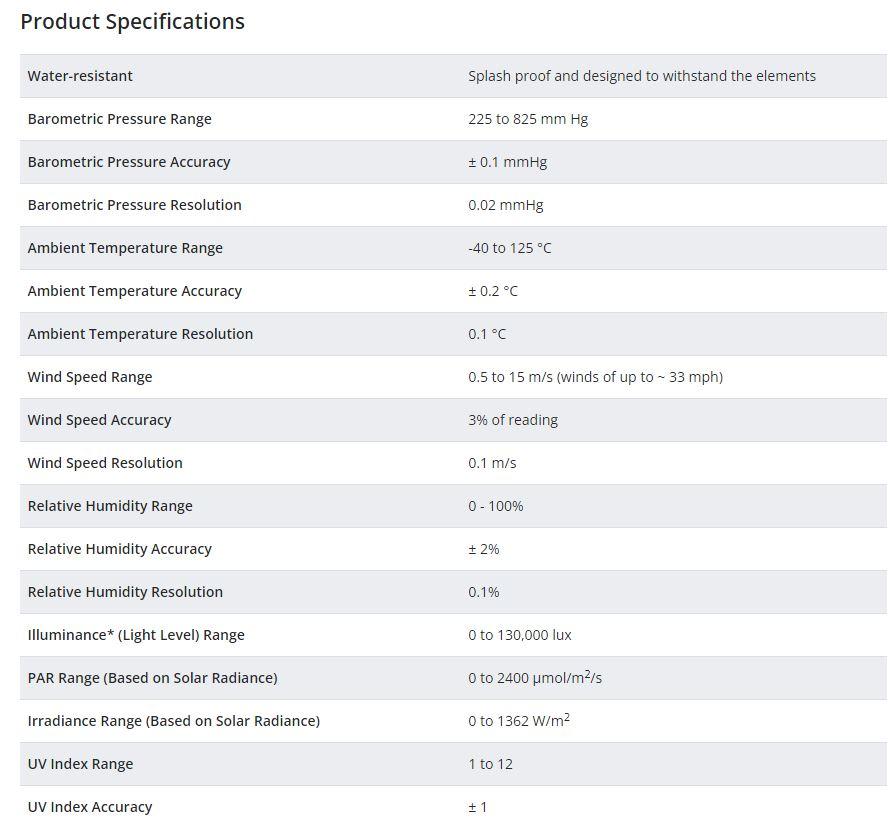
Task: Select the PAR Range row label
Action: click(152, 678)
